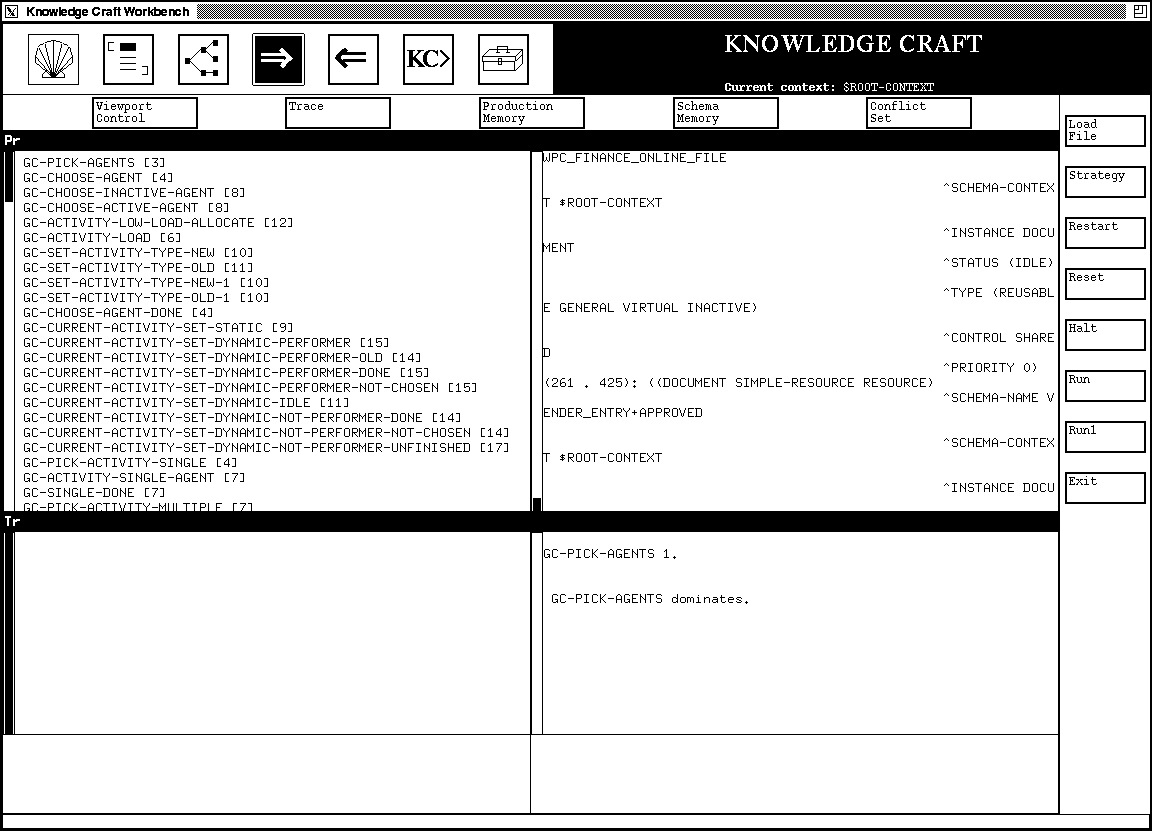The height and width of the screenshot is (831, 1152).
Task: Open the KC prompt icon
Action: [x=428, y=59]
